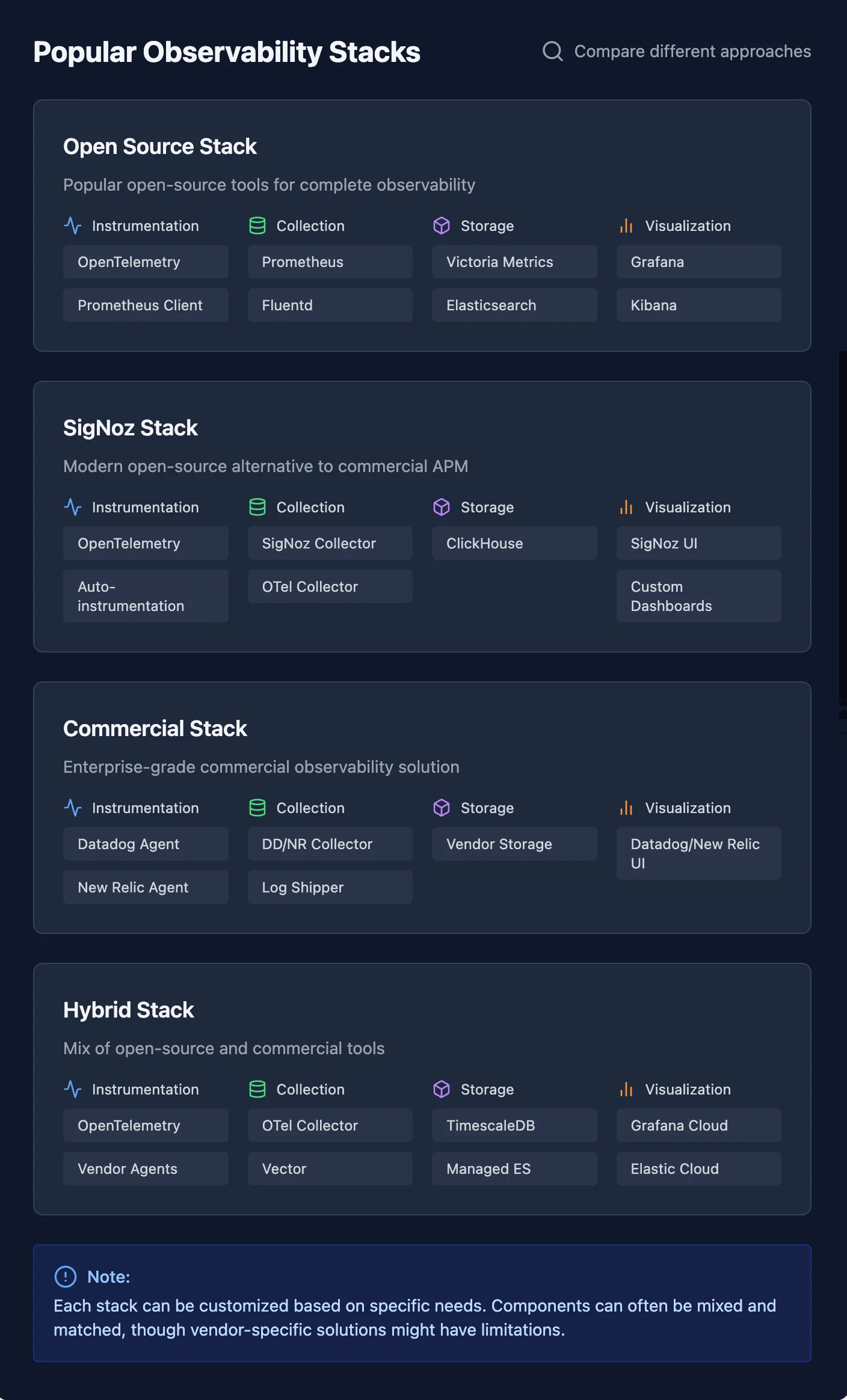Select the OpenTelemetry chip in SigNoz Stack
The image size is (847, 1400).
point(146,543)
